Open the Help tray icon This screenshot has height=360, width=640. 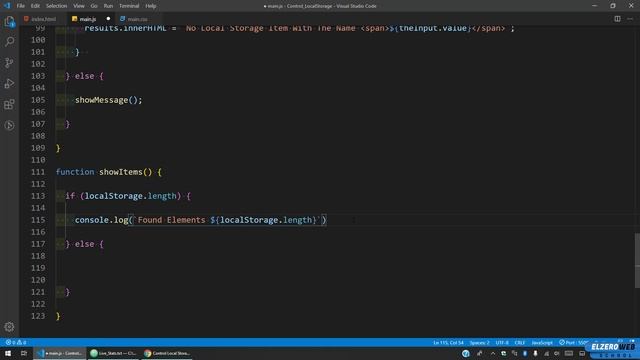pyautogui.click(x=466, y=353)
